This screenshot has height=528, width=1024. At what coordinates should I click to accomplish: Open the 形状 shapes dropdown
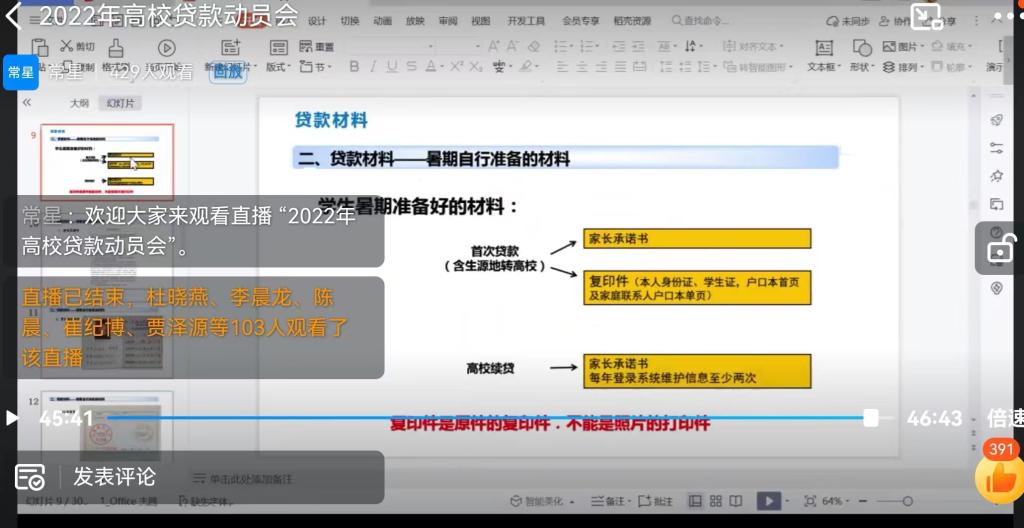pos(861,67)
